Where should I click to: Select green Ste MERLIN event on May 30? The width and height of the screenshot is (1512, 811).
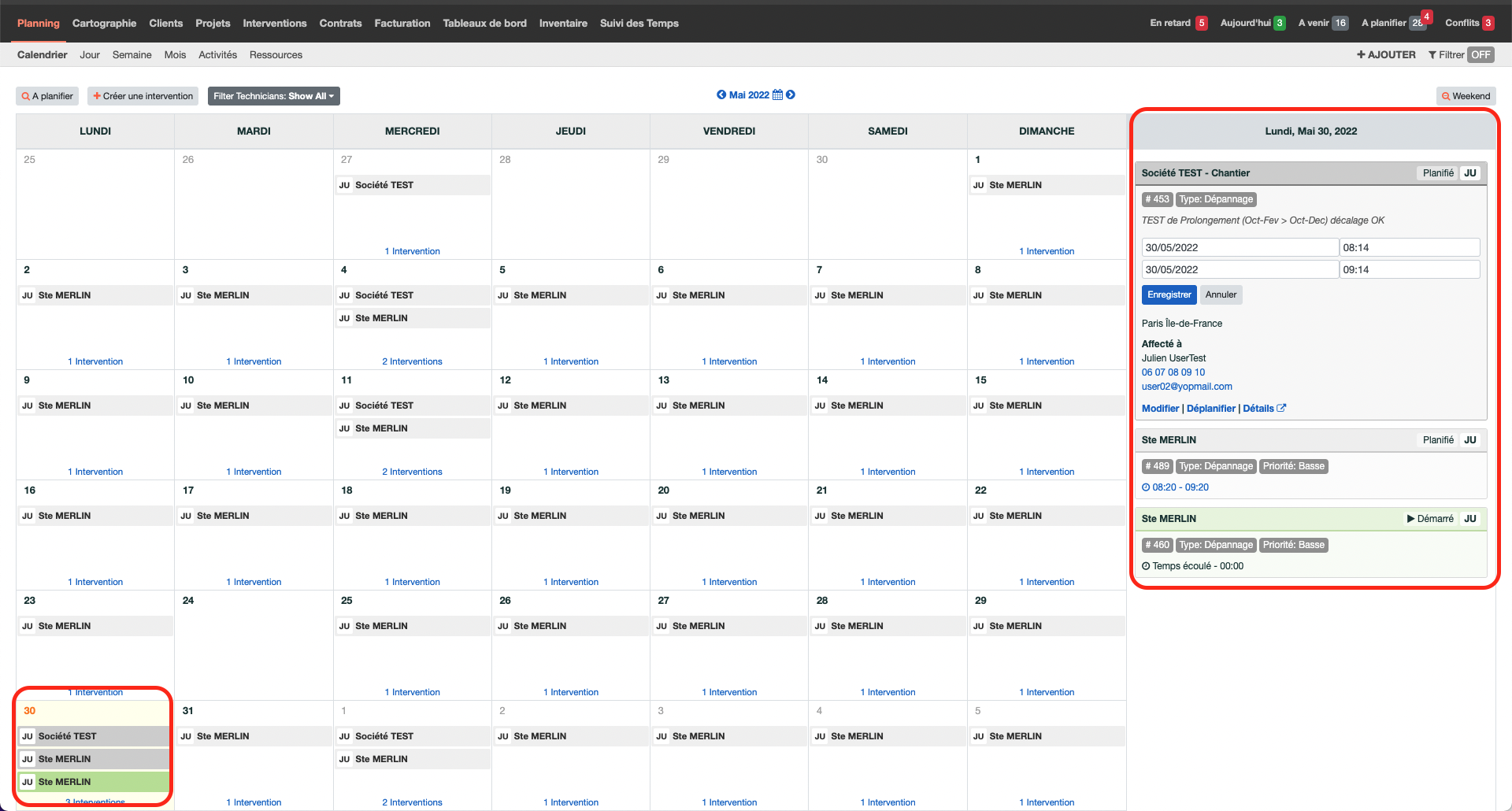pyautogui.click(x=94, y=782)
